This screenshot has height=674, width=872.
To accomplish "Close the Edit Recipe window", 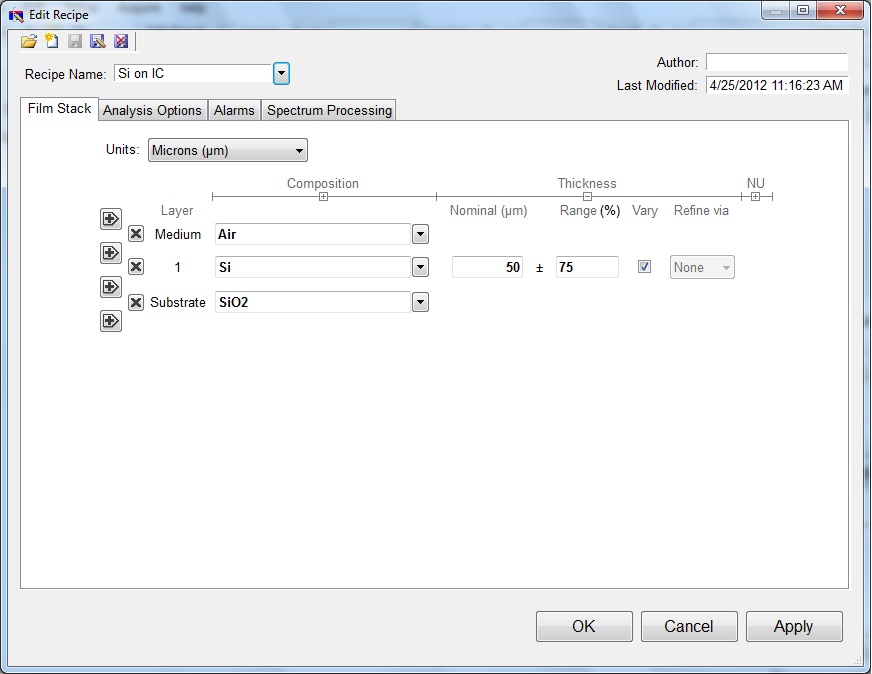I will click(x=840, y=10).
